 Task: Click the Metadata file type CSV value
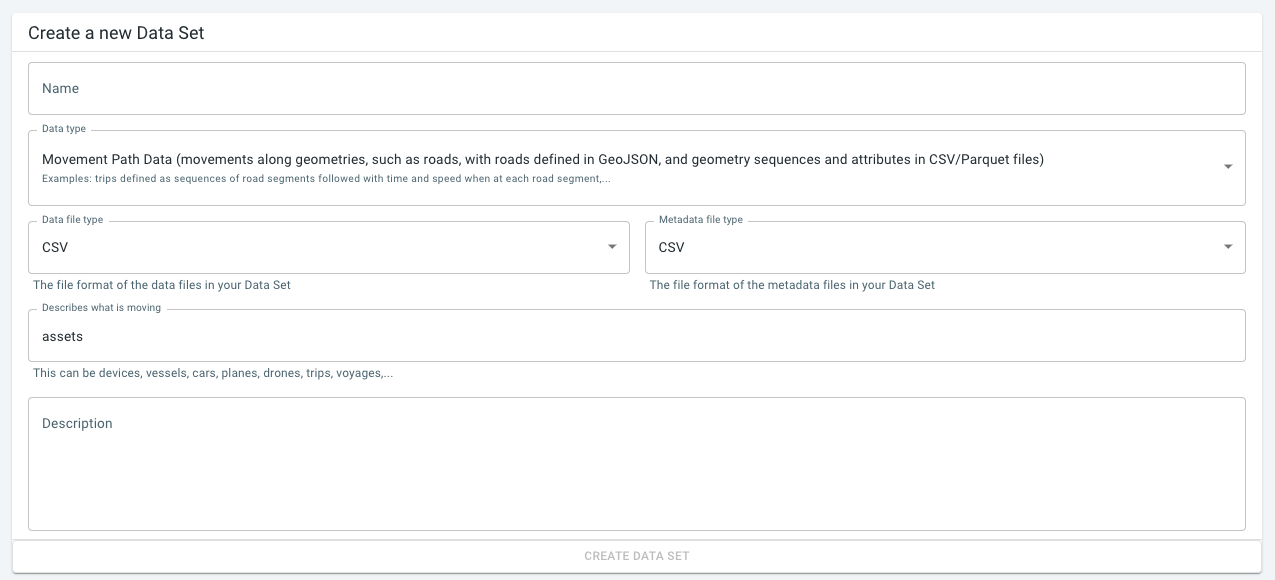(670, 246)
